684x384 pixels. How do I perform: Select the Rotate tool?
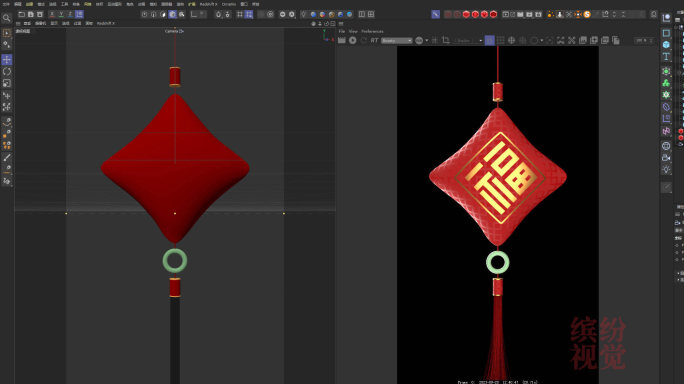tap(7, 71)
